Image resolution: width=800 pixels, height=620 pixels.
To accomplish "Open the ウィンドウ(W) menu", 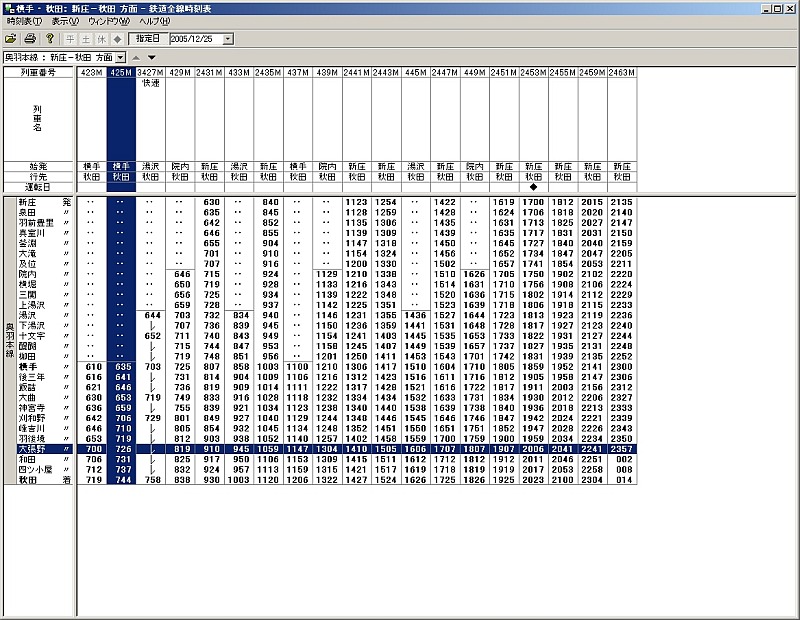I will pyautogui.click(x=110, y=21).
